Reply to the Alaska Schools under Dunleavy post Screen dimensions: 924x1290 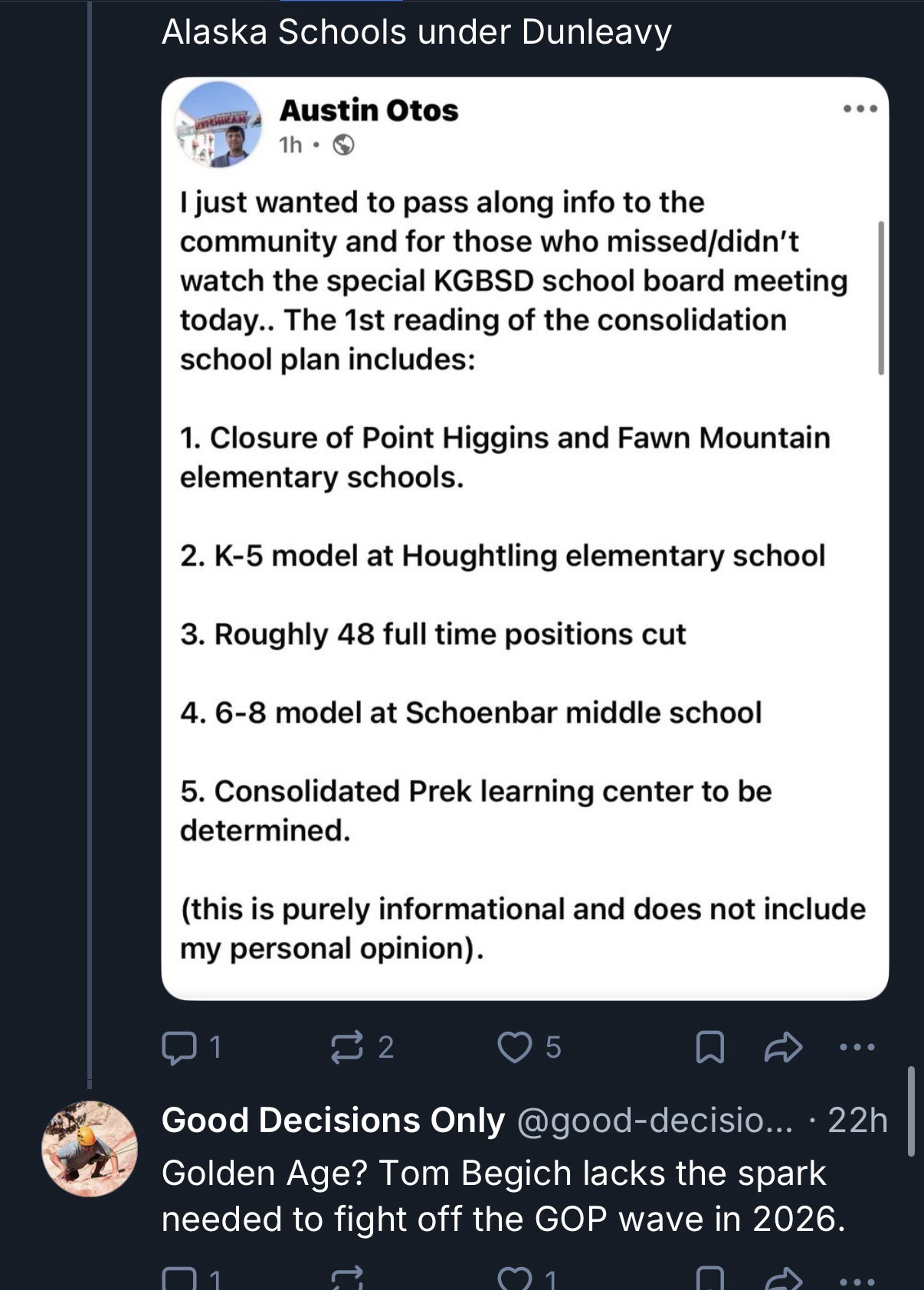(179, 1047)
